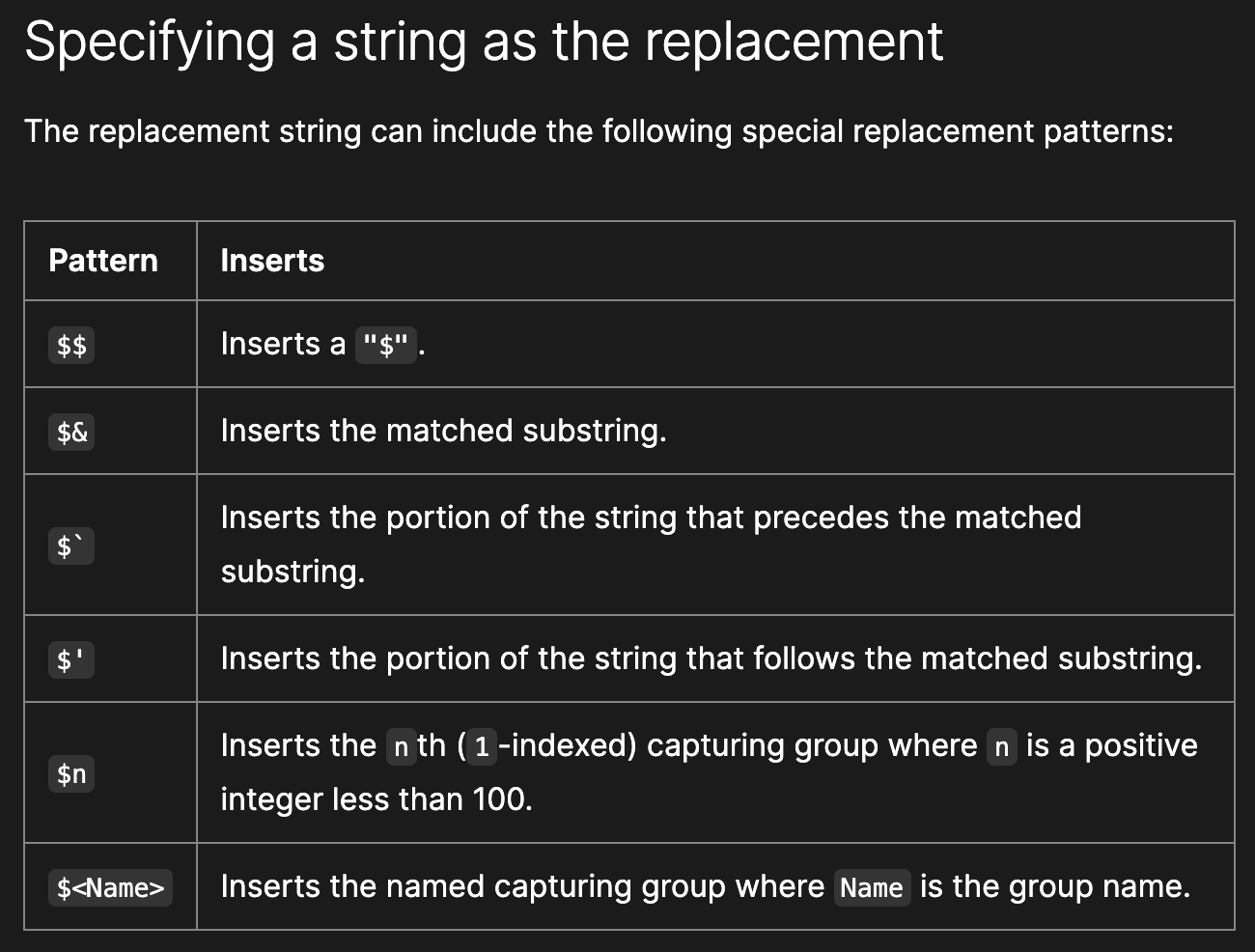
Task: Click the inline "n" code before "is a positive"
Action: click(x=1001, y=747)
